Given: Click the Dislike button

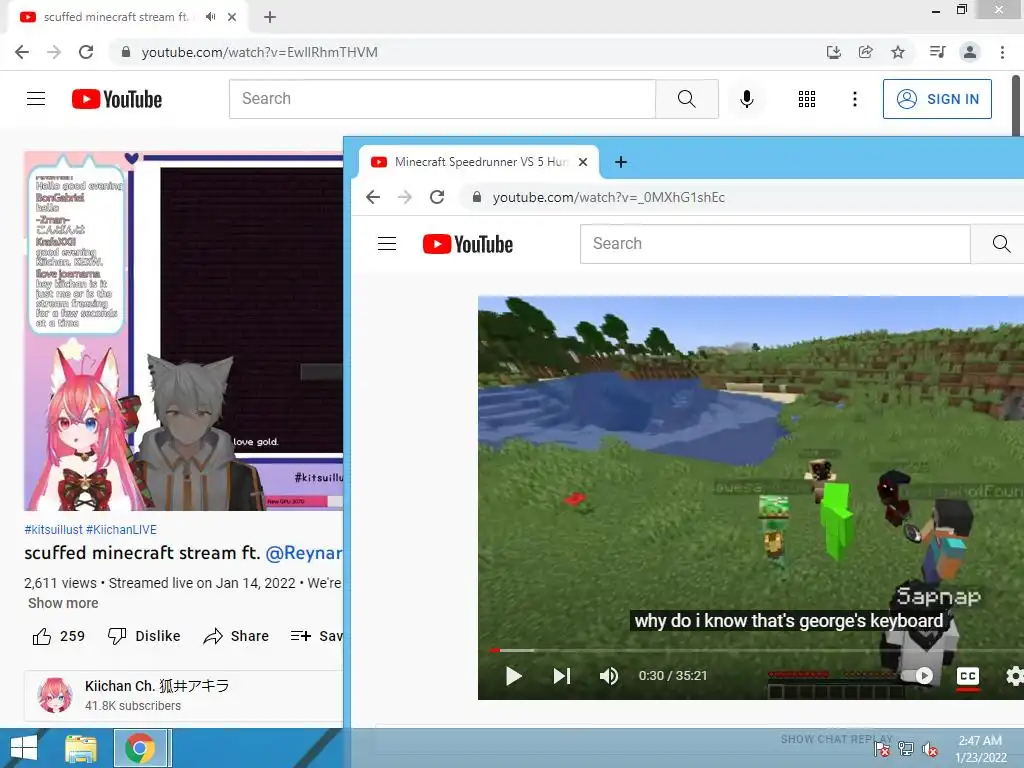Looking at the screenshot, I should click(144, 636).
